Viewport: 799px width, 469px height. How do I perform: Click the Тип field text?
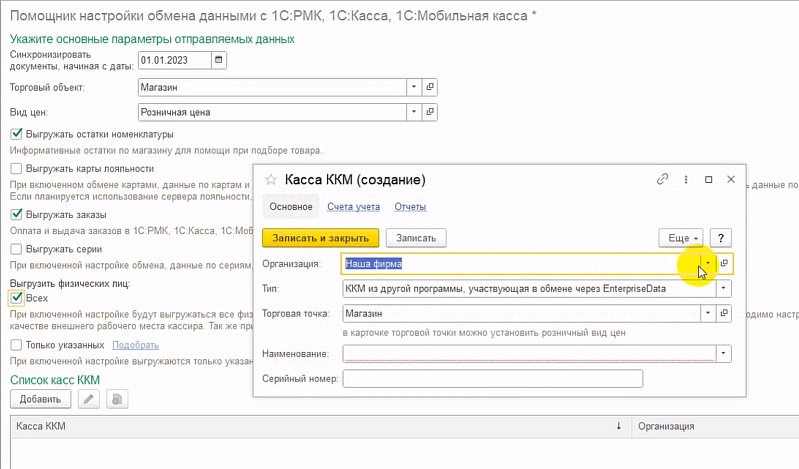point(529,289)
